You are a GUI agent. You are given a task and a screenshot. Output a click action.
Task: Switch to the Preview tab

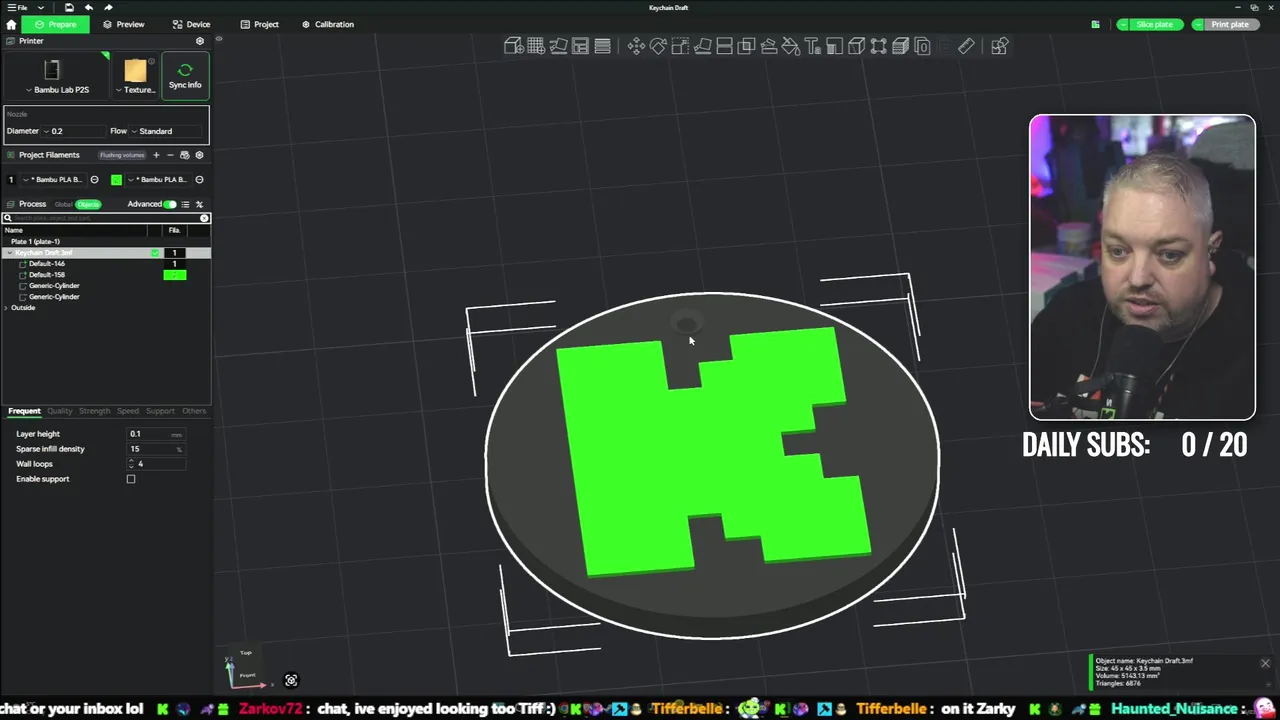[123, 24]
